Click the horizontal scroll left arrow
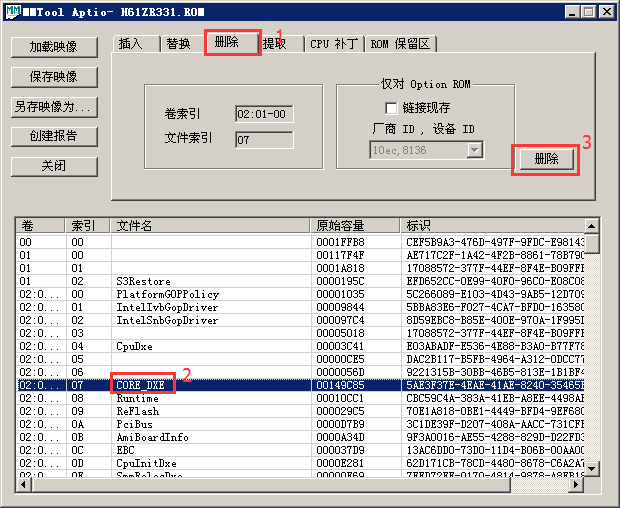This screenshot has height=508, width=620. click(24, 484)
